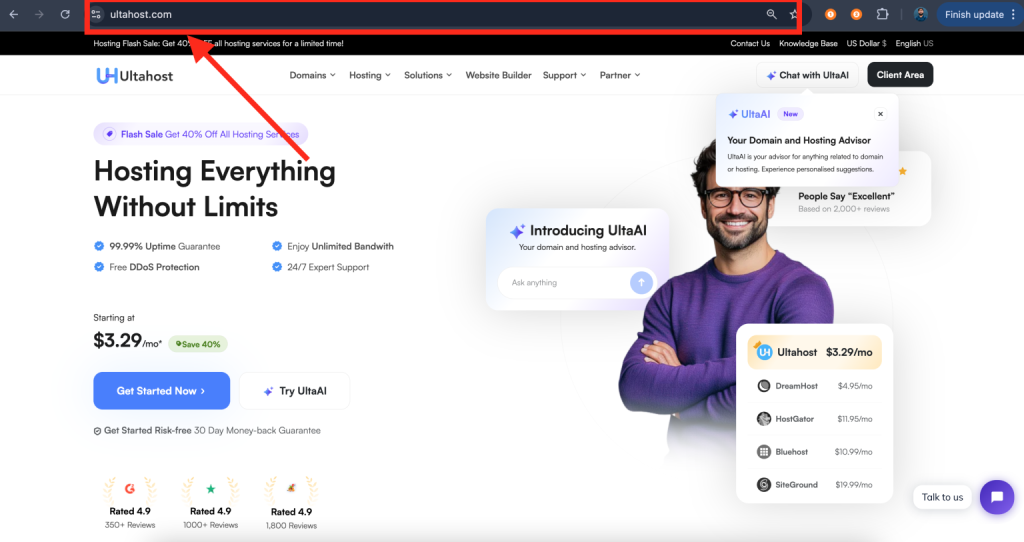Click the browser back arrow

tap(14, 15)
